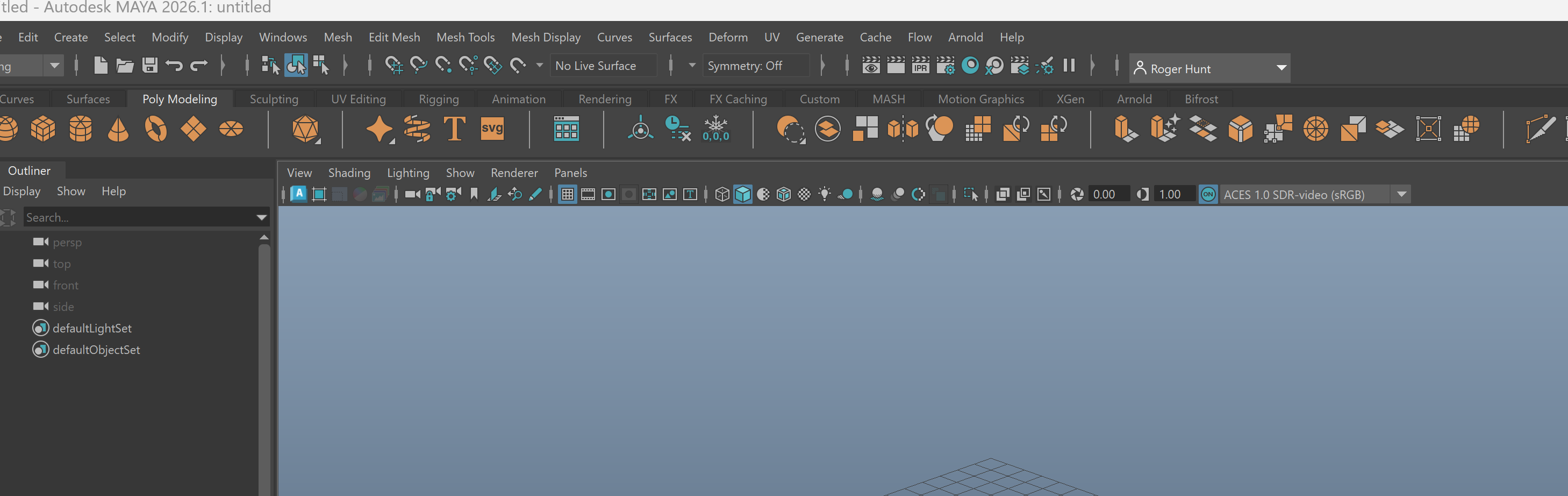This screenshot has height=496, width=1568.
Task: Expand the Roger Hunt account dropdown
Action: point(1281,68)
